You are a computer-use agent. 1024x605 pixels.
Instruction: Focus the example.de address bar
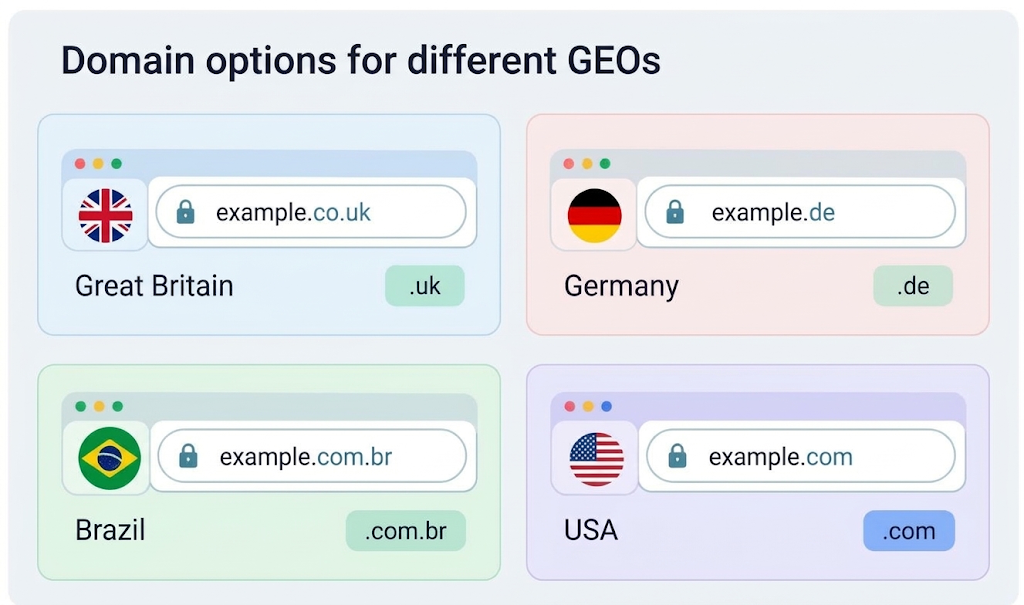pos(800,212)
